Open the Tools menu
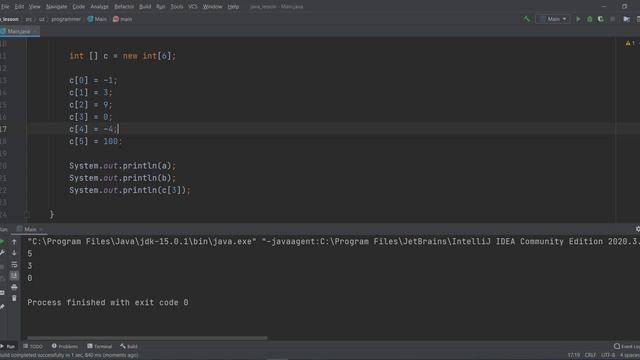 176,7
